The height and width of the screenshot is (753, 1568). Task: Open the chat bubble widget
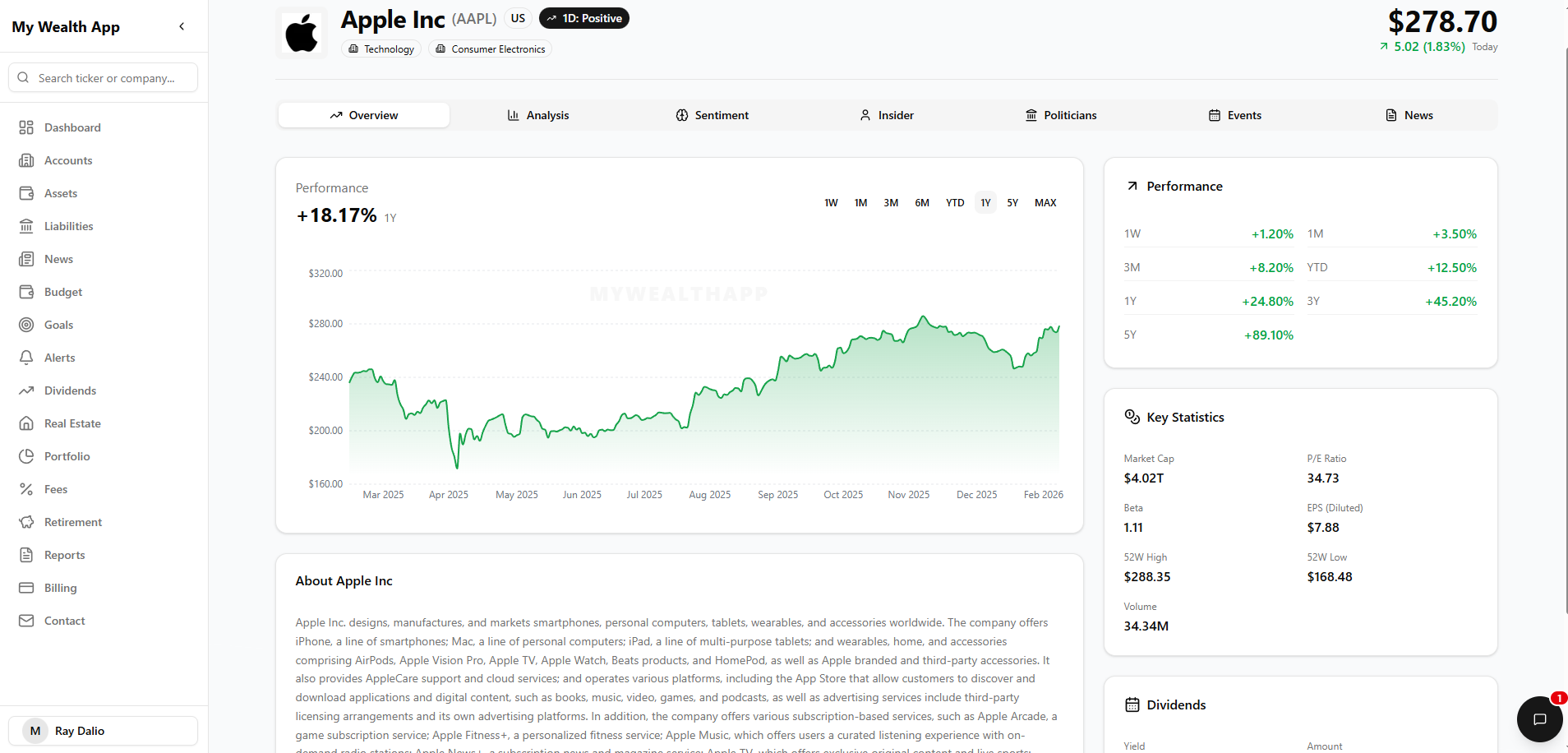(1540, 719)
